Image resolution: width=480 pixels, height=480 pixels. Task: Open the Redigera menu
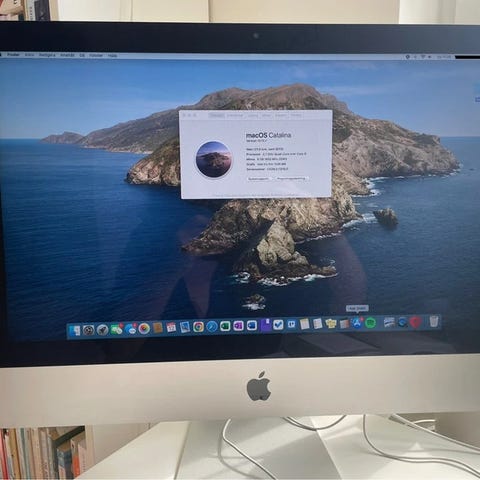(x=47, y=55)
